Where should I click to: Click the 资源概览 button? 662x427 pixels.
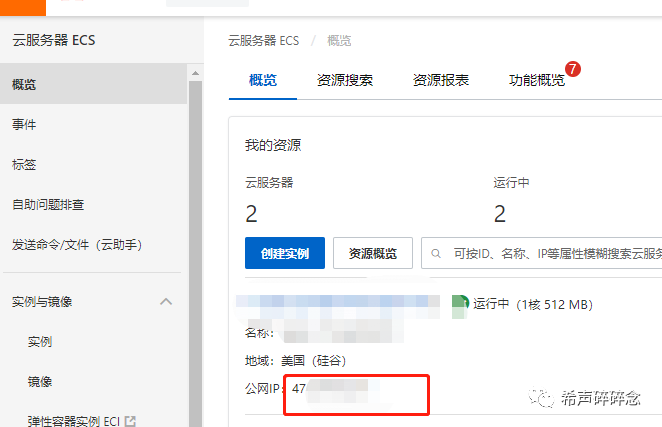point(373,253)
